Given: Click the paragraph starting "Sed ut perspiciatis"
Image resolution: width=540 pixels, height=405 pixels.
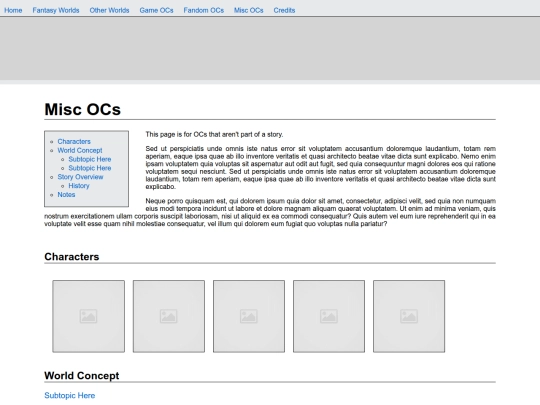Looking at the screenshot, I should click(320, 168).
